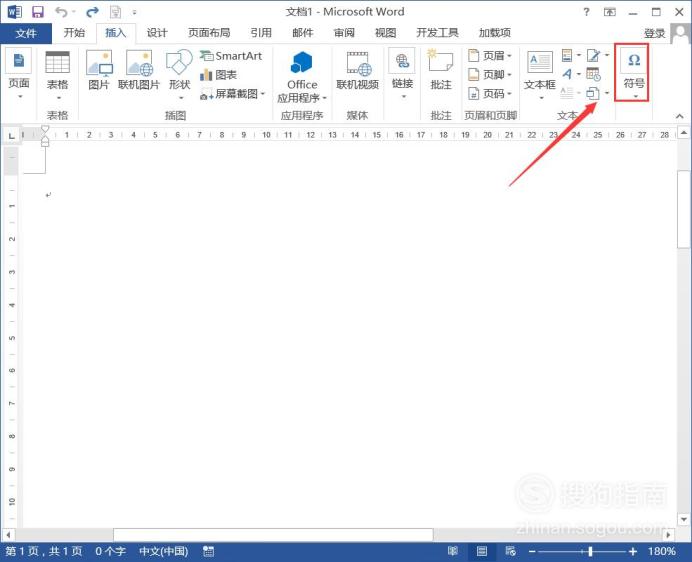Open the 形状 Shapes gallery
The width and height of the screenshot is (692, 562).
pyautogui.click(x=179, y=74)
